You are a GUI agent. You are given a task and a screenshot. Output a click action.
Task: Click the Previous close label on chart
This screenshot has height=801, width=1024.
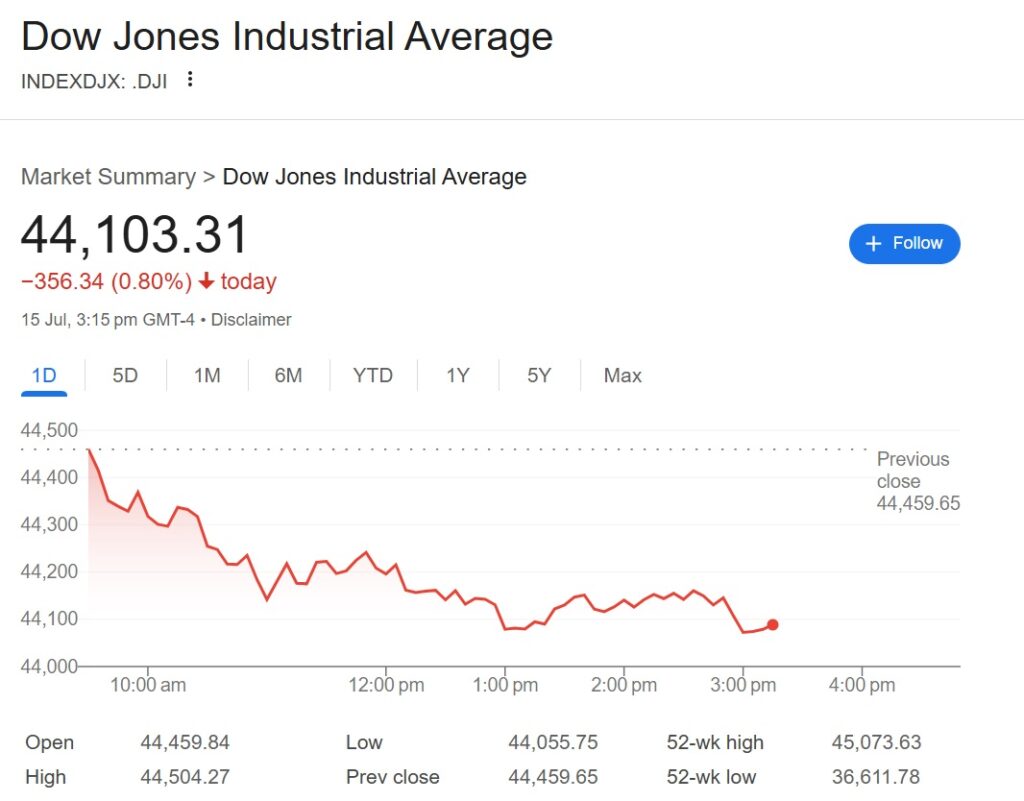point(914,470)
